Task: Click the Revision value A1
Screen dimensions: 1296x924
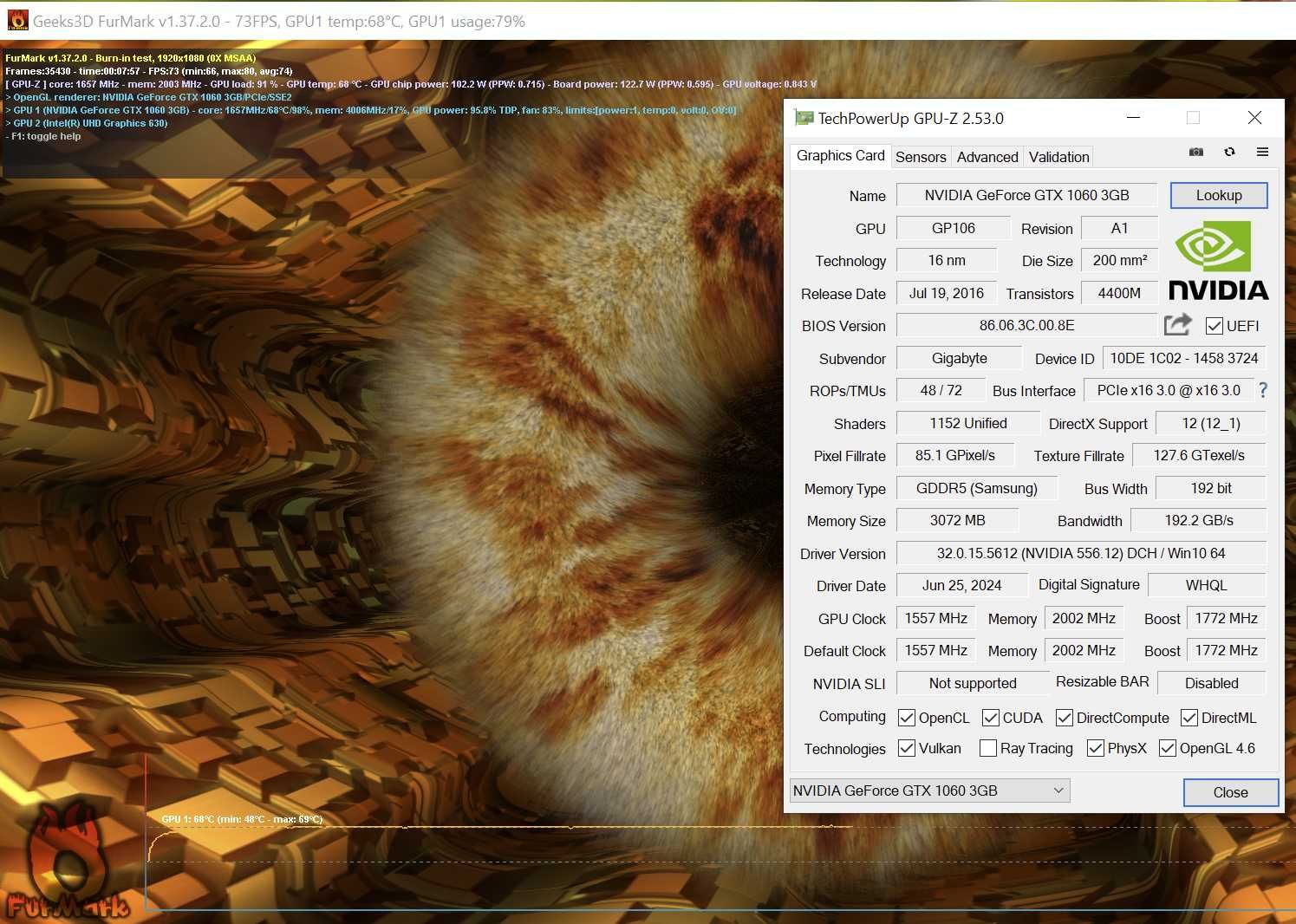Action: [1119, 228]
